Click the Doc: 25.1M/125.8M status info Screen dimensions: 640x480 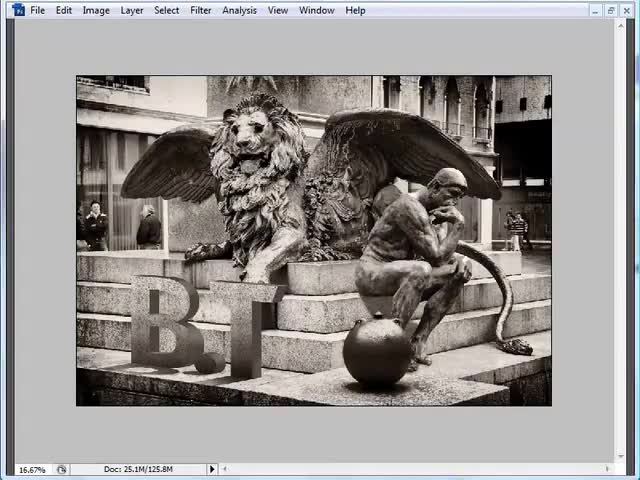pos(138,469)
